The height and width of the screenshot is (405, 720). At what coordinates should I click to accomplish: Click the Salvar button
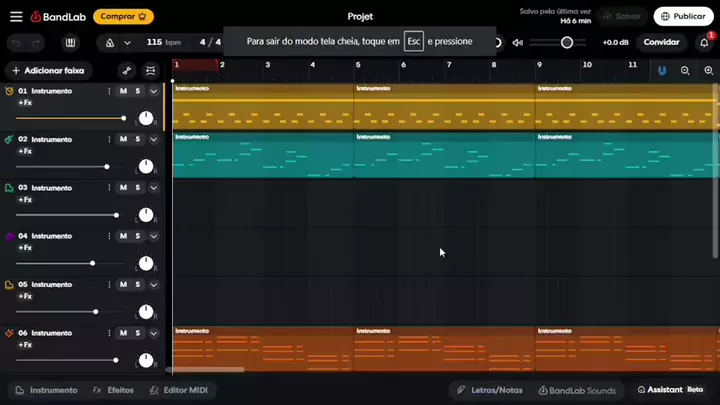coord(622,17)
